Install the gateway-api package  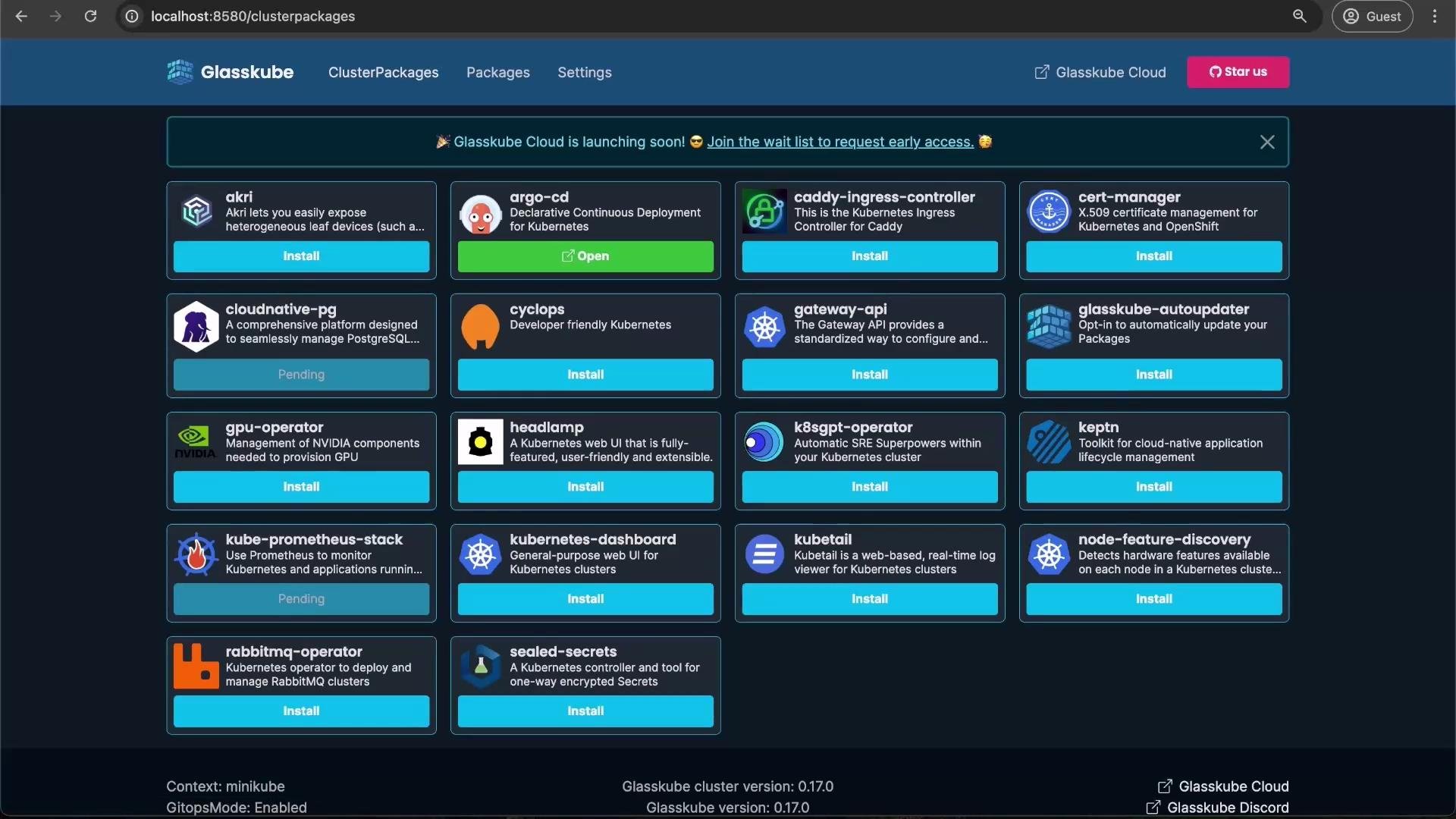(870, 375)
